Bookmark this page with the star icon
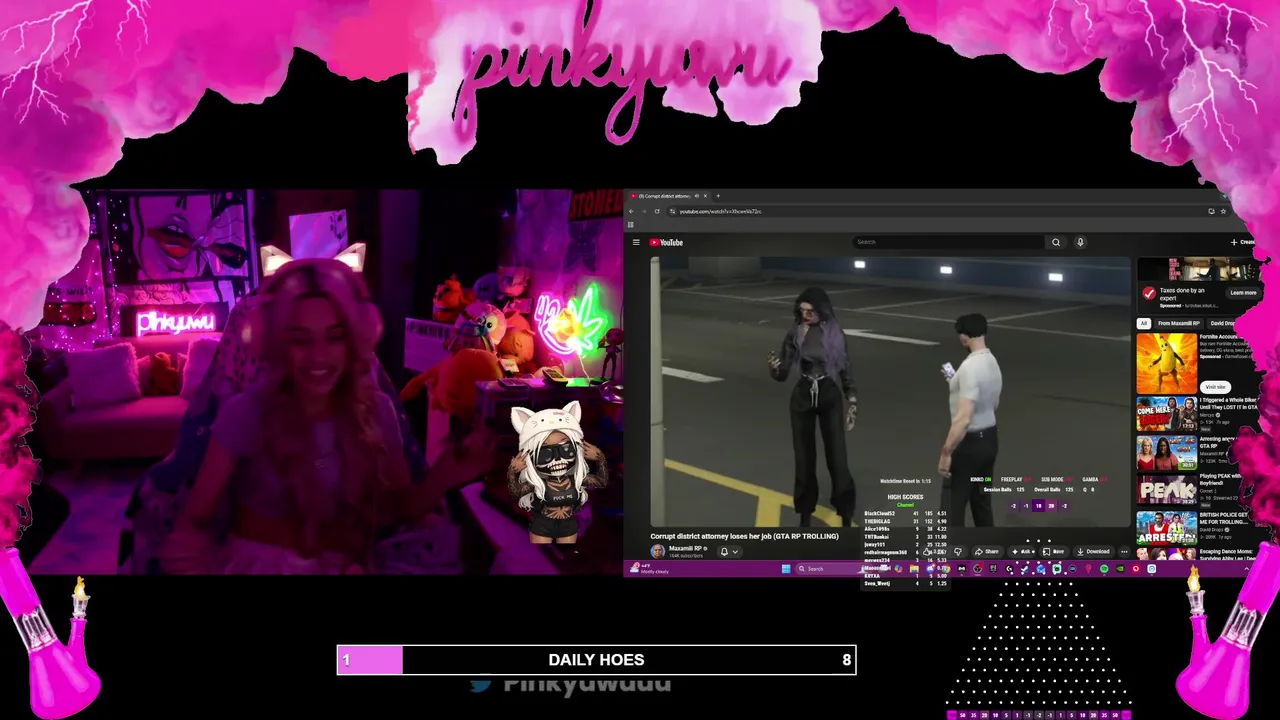The height and width of the screenshot is (720, 1280). point(1223,211)
